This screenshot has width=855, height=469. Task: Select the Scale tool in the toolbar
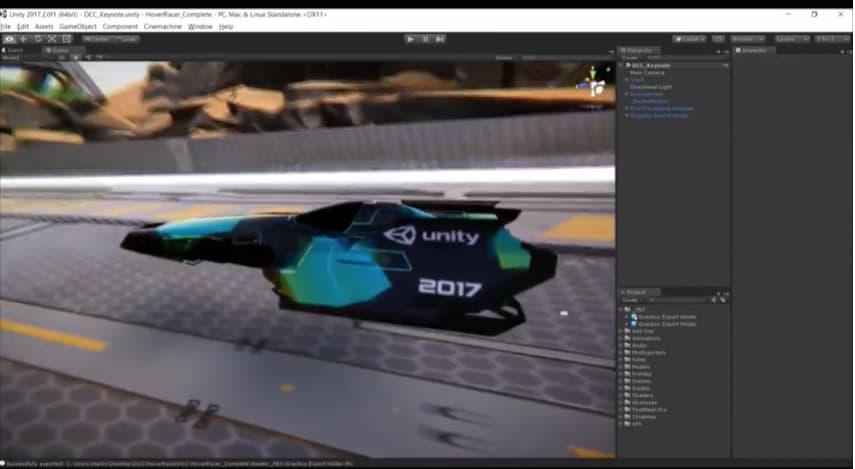click(52, 39)
